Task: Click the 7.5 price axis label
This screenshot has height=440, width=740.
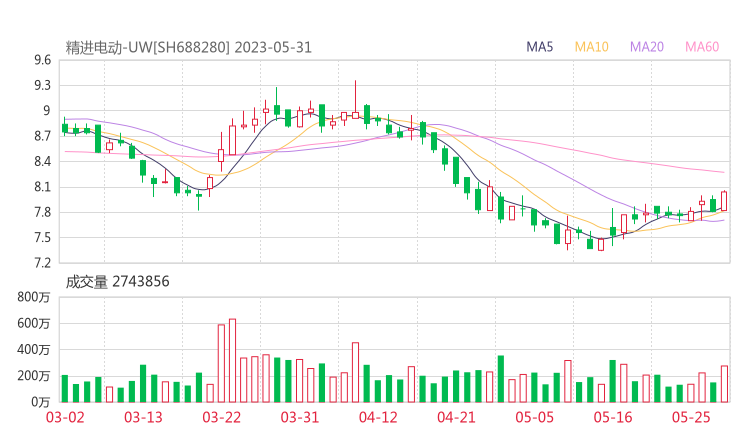Action: click(42, 237)
